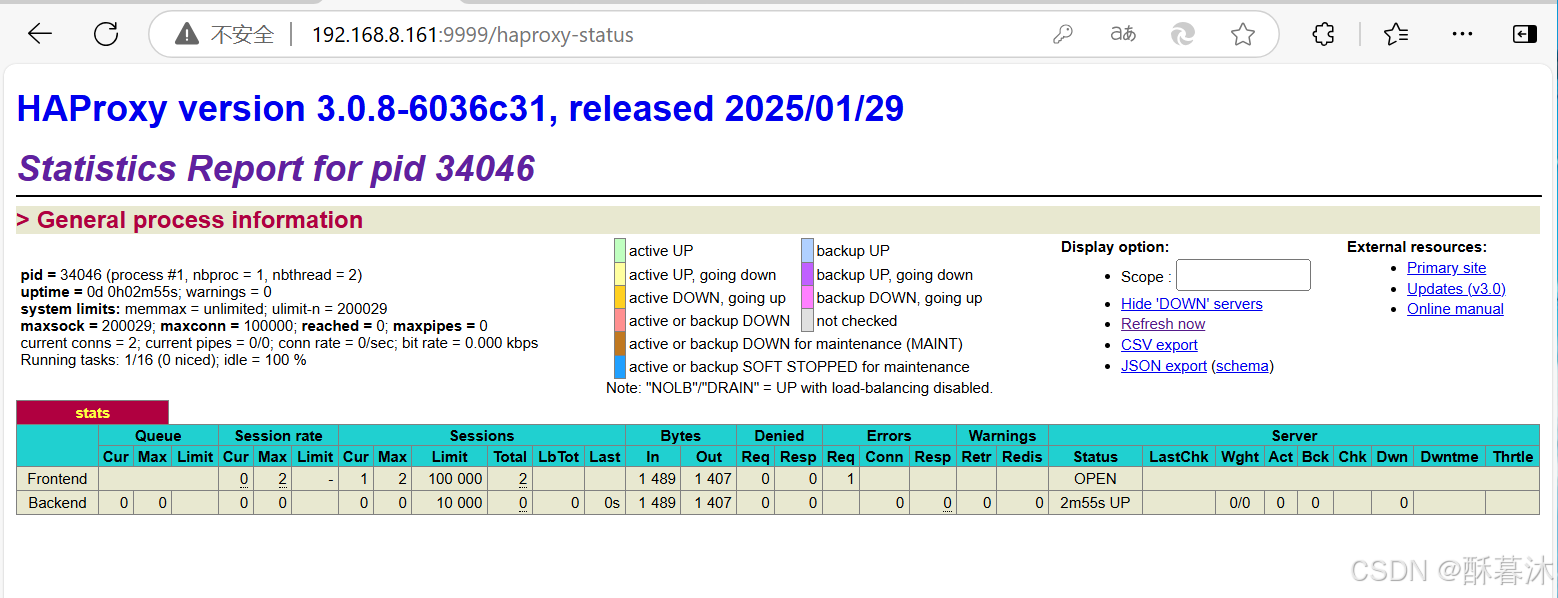This screenshot has height=598, width=1558.
Task: Click the Denied column group header
Action: point(780,436)
